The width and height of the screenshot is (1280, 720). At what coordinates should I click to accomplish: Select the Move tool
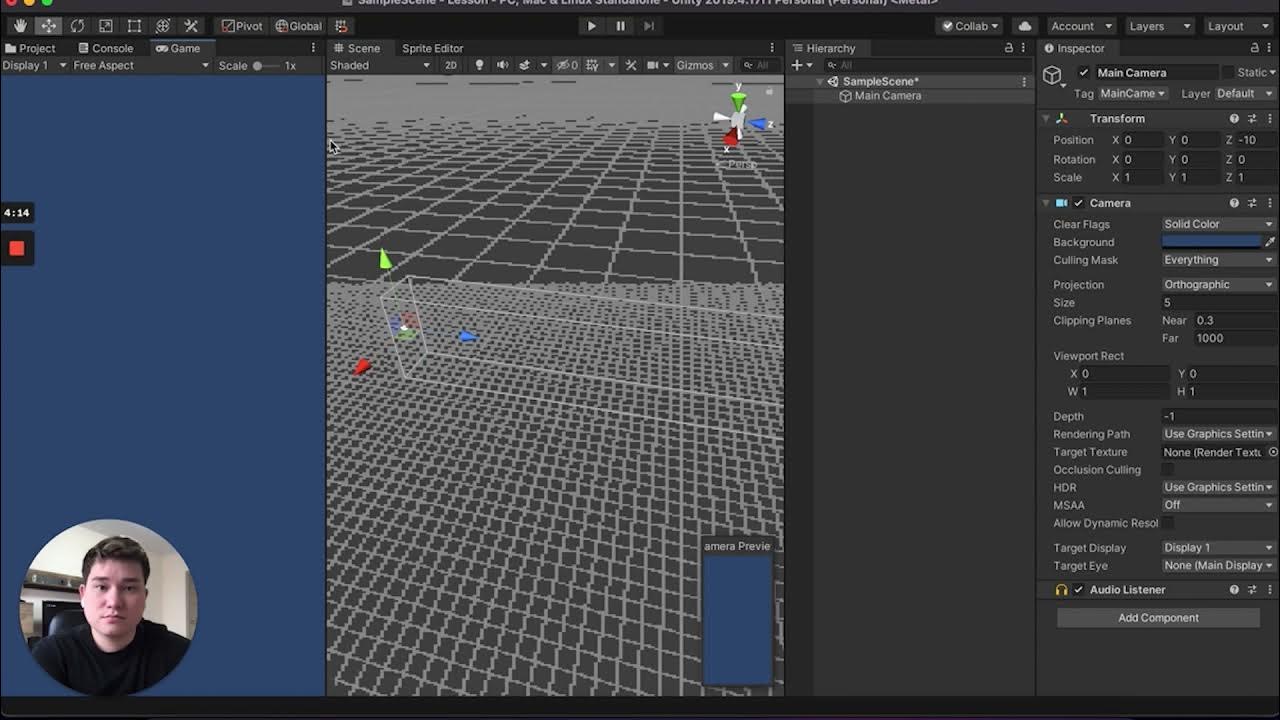48,26
